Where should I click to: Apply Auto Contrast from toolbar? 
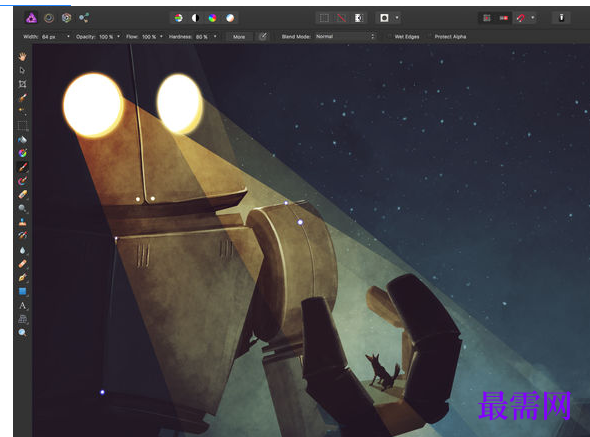pyautogui.click(x=196, y=18)
